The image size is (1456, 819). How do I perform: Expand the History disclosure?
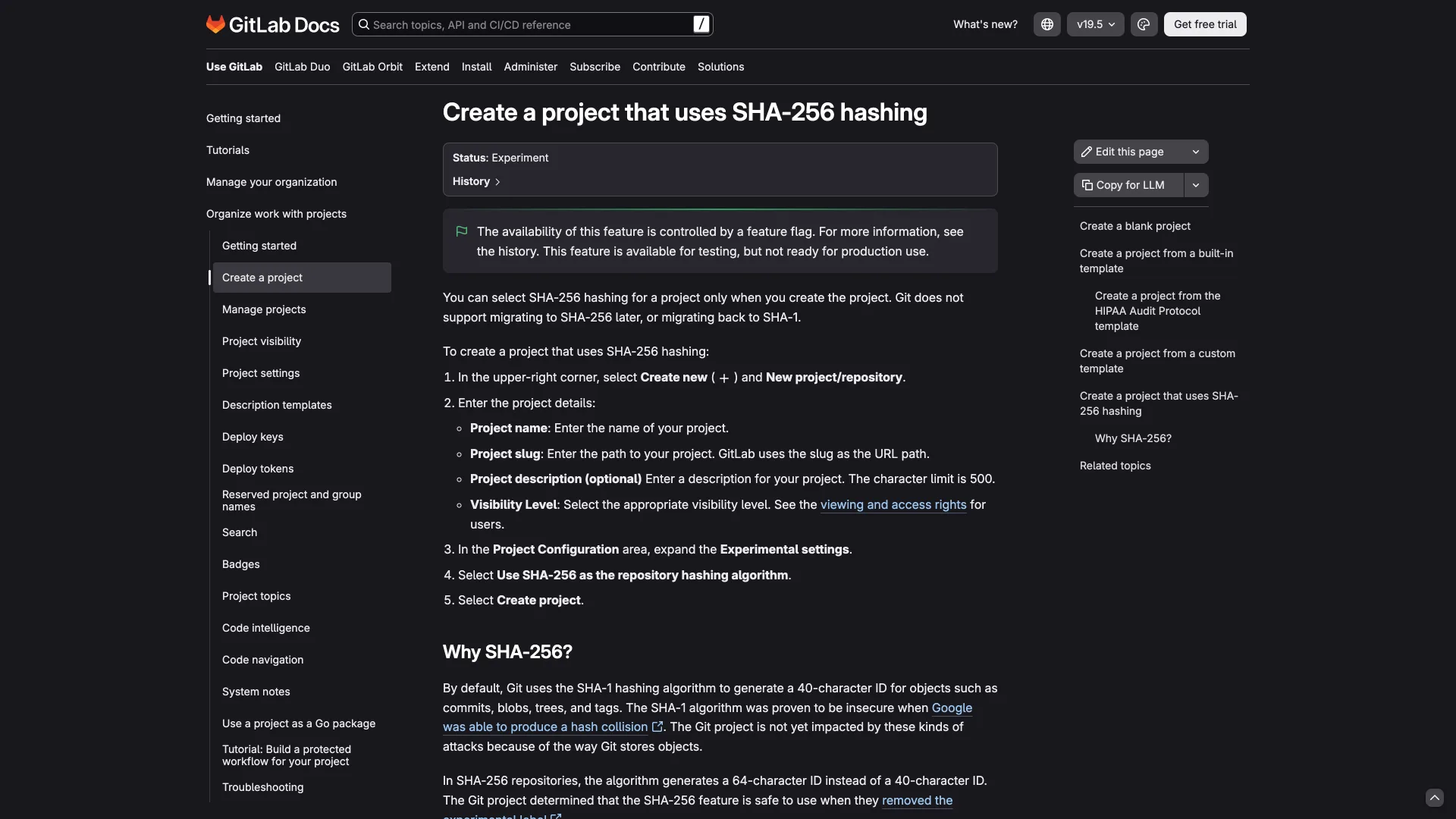[476, 181]
